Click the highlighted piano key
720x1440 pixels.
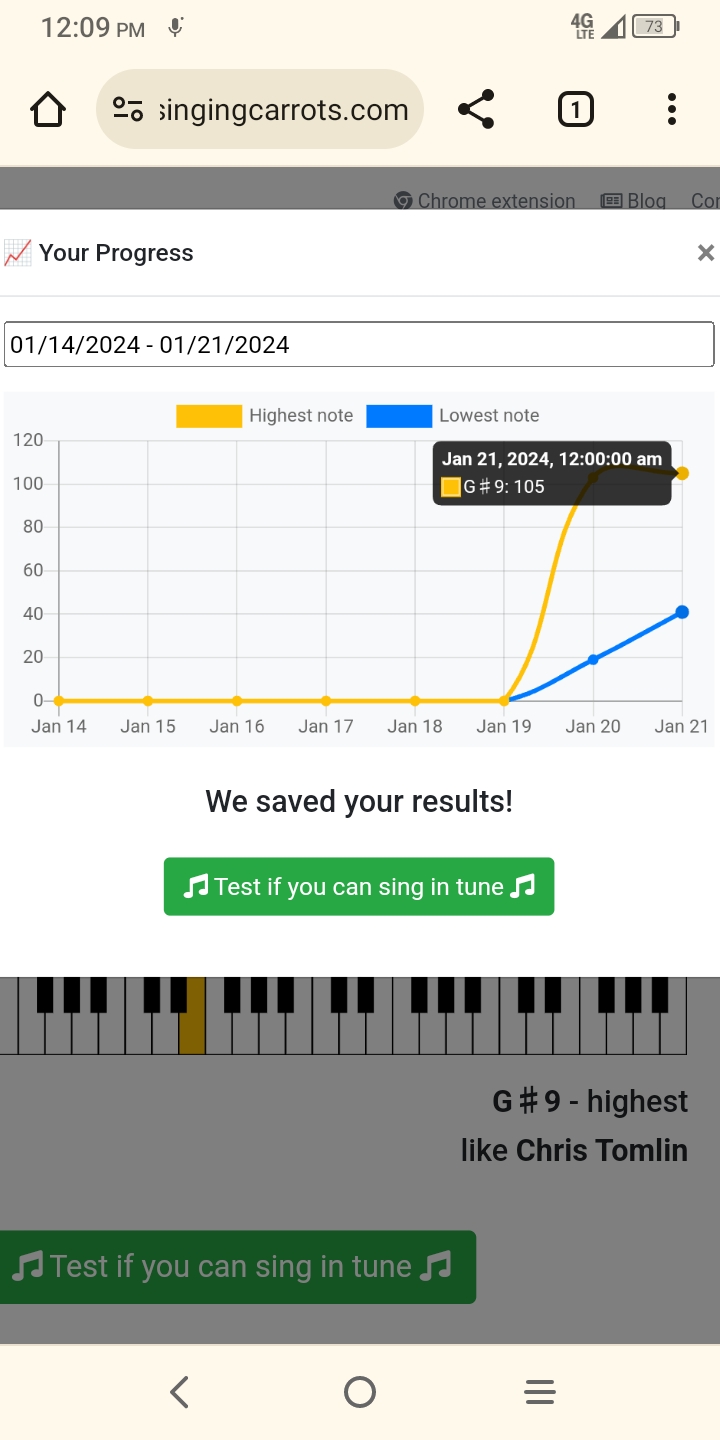pos(192,1016)
